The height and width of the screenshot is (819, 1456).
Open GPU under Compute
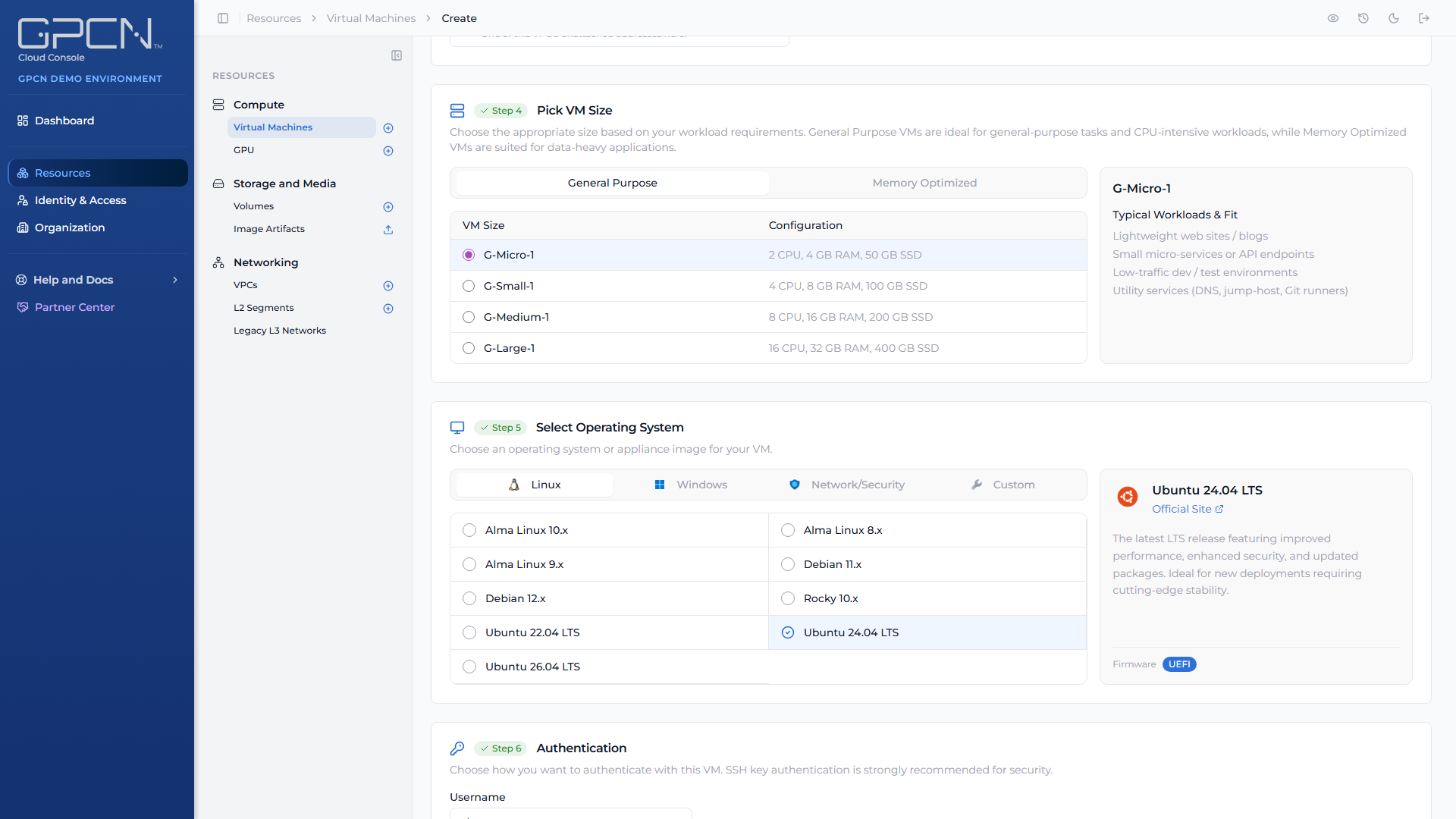click(x=243, y=150)
